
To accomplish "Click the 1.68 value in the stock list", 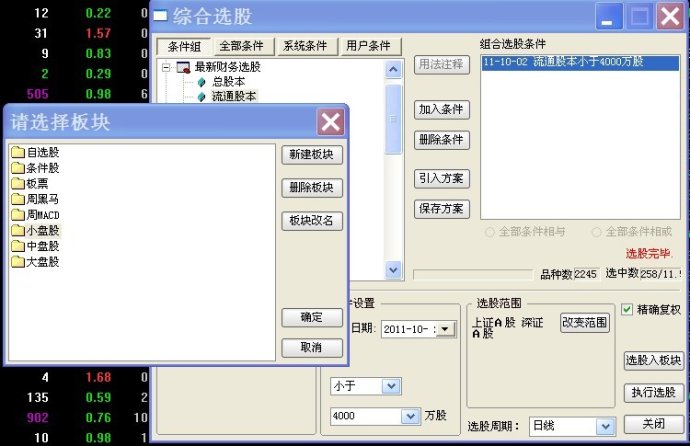I will point(98,377).
